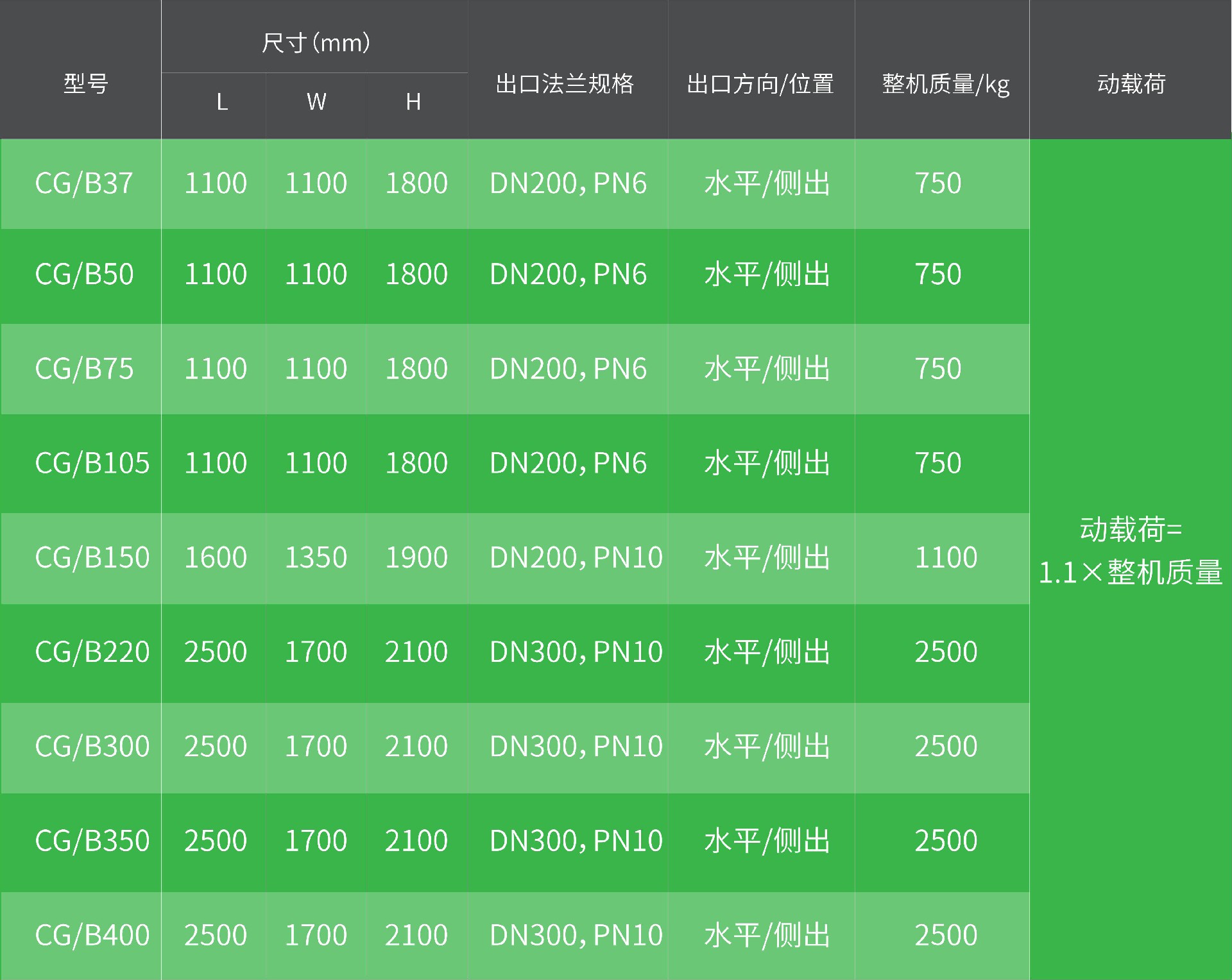Viewport: 1232px width, 980px height.
Task: Select the CG/B350 model cell
Action: point(92,841)
